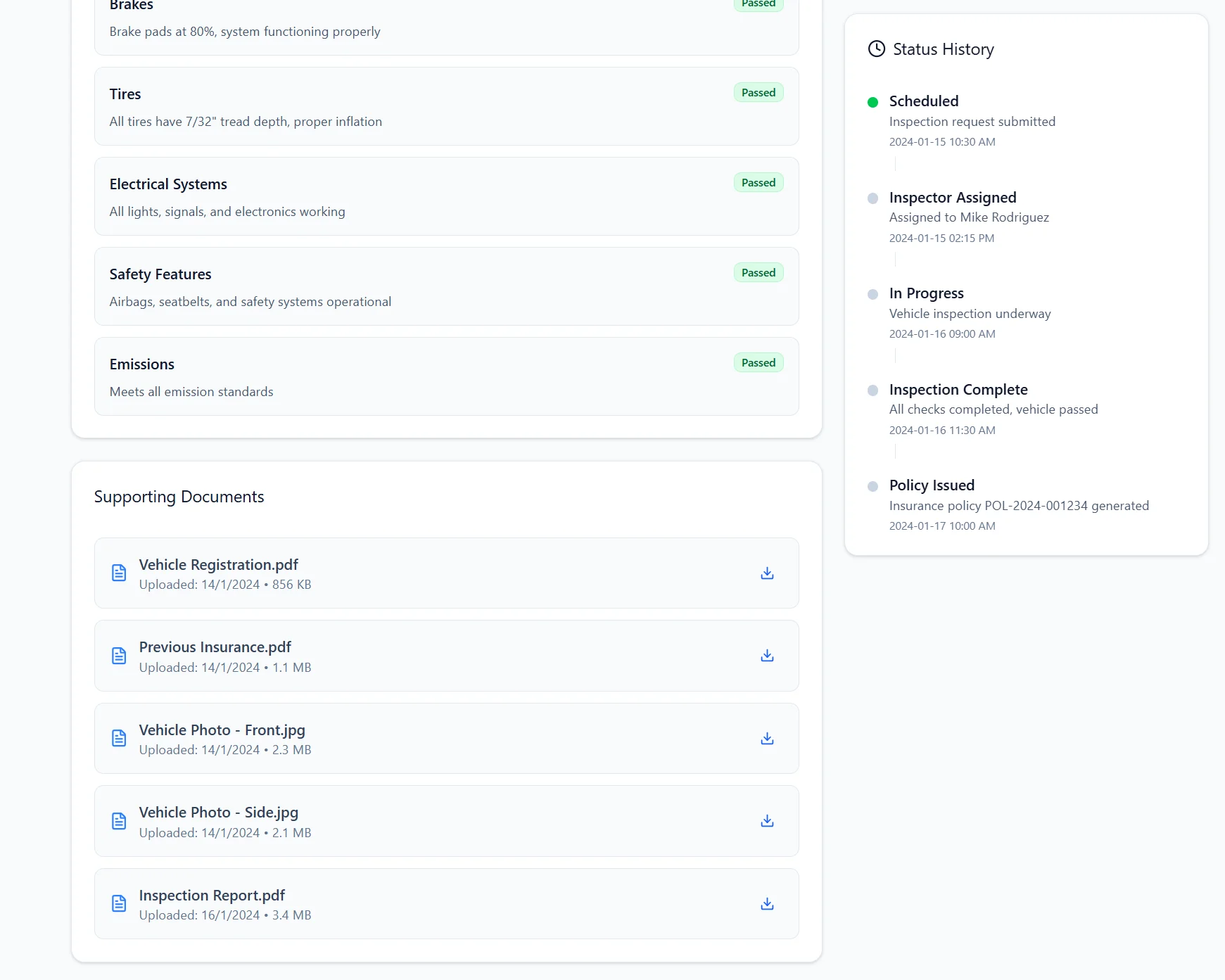Click the Emissions Passed status badge

click(x=758, y=363)
